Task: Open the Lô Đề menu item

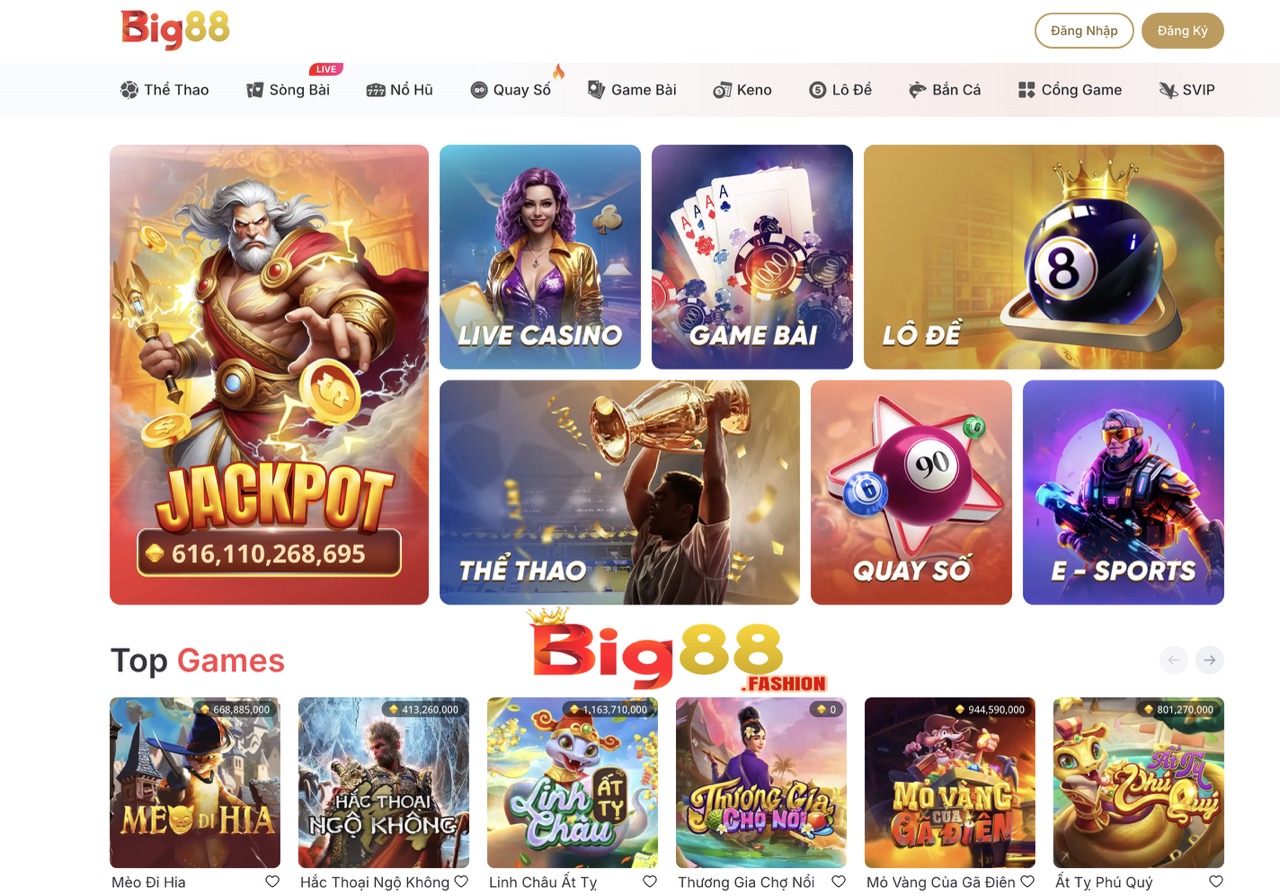Action: 840,90
